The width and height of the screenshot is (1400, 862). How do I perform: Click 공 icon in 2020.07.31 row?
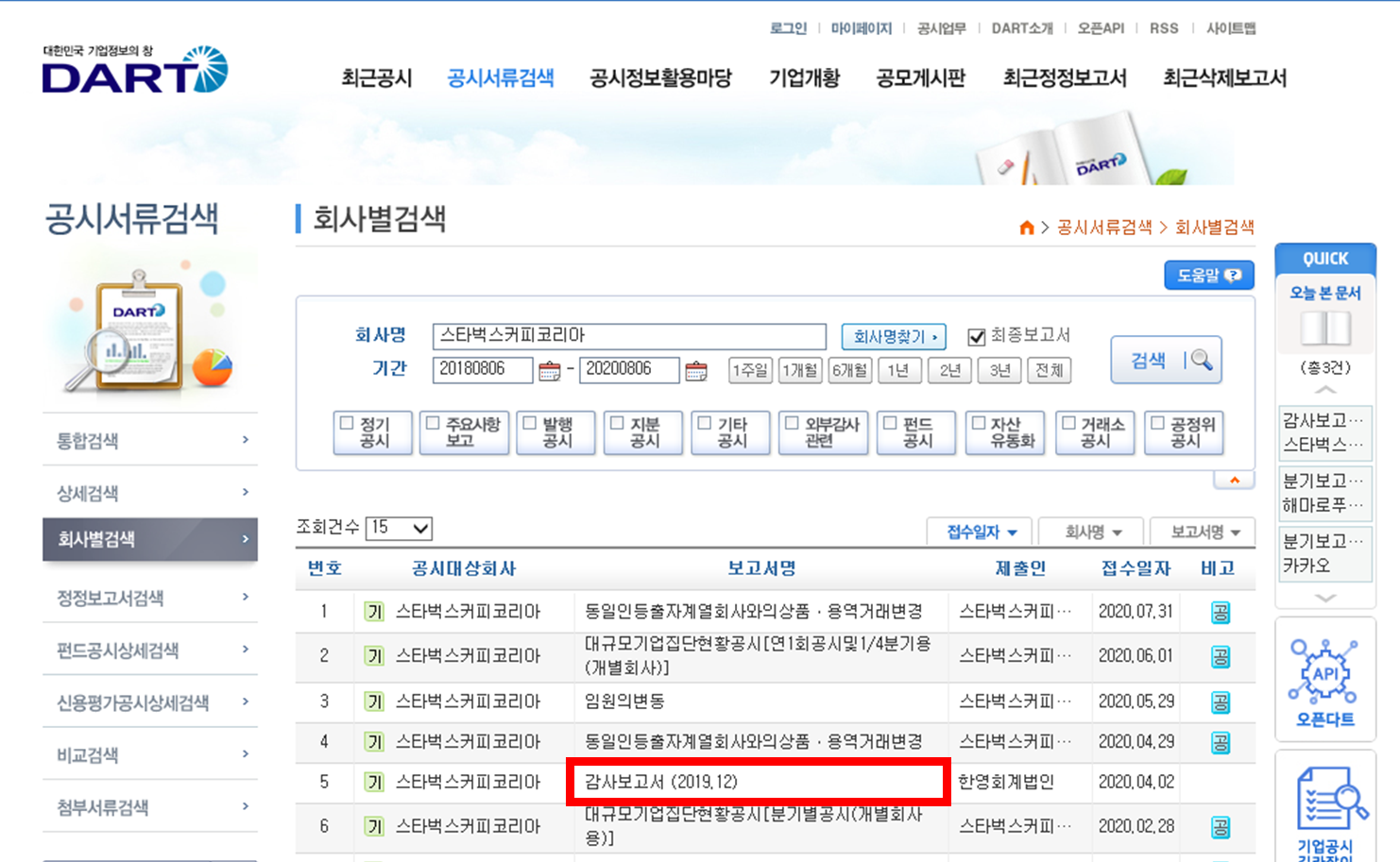click(x=1221, y=613)
